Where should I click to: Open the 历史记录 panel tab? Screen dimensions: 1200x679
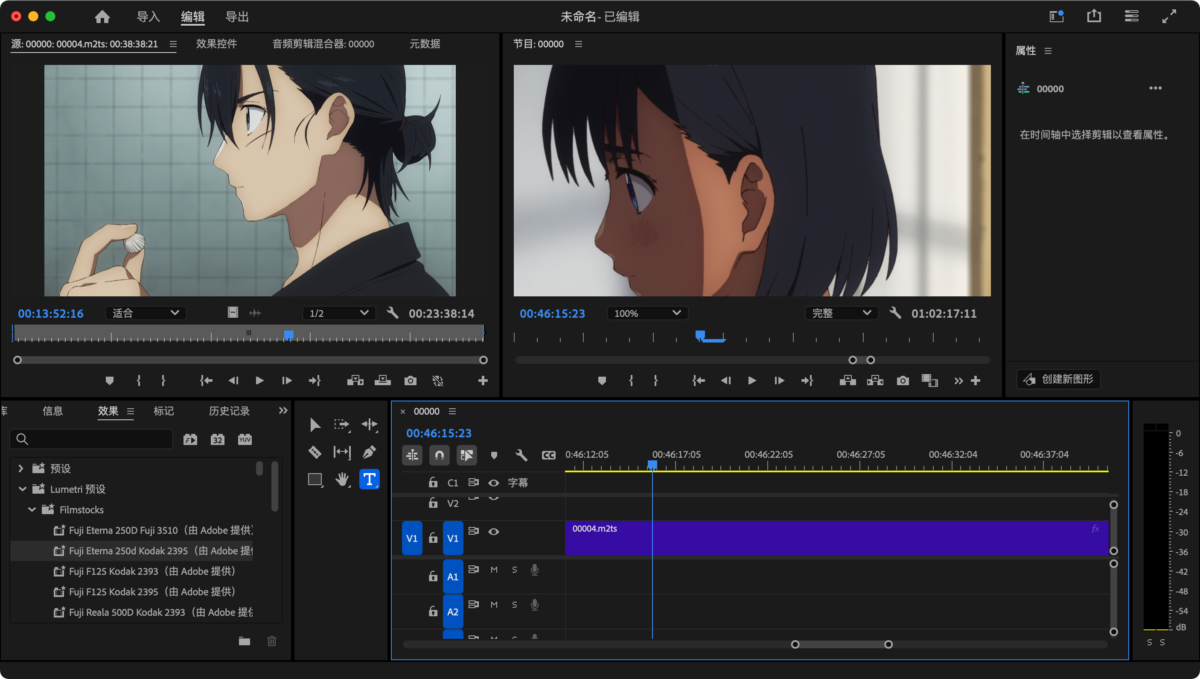[229, 411]
